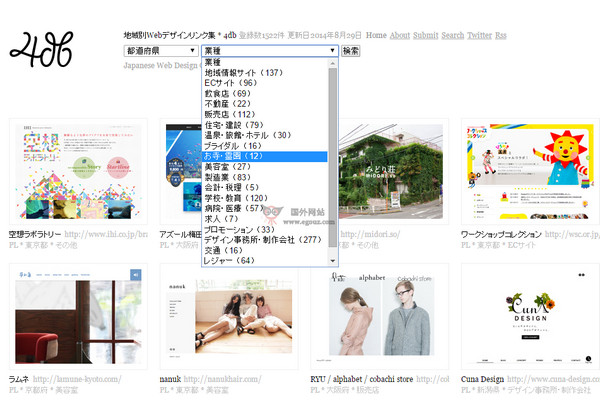Choose 交通 (16) from the list
600x408 pixels.
264,250
